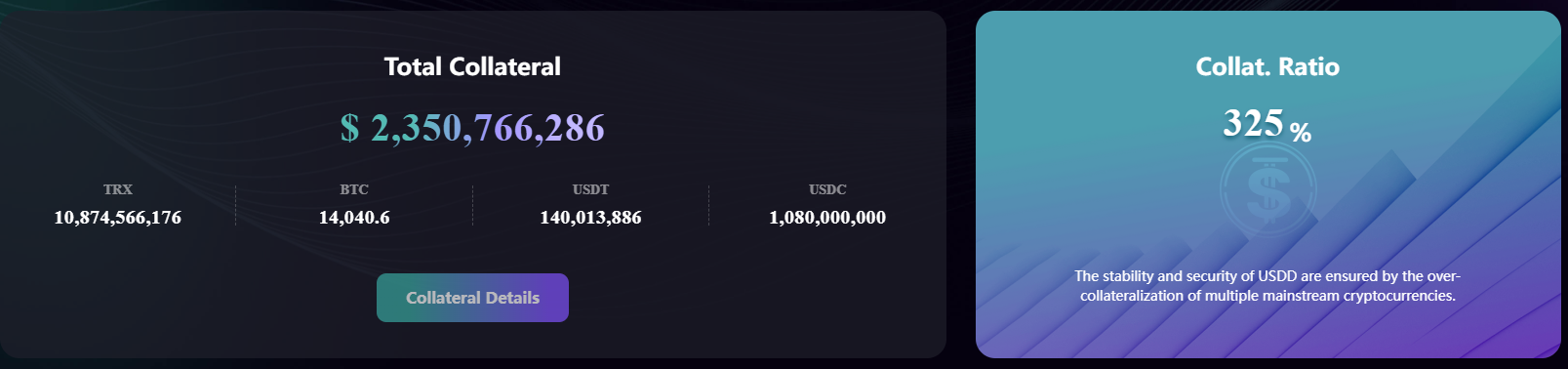
Task: Click the USDC amount 1,080,000,000
Action: click(x=827, y=218)
